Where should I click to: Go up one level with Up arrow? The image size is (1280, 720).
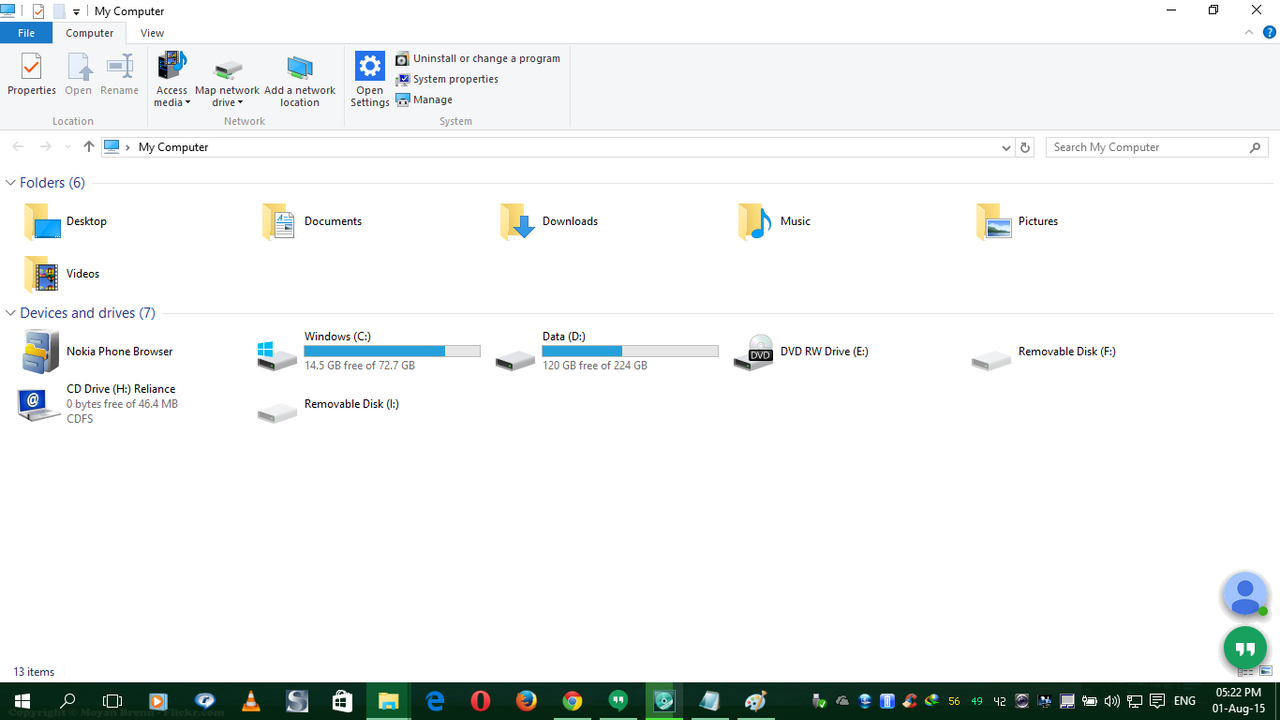click(89, 147)
